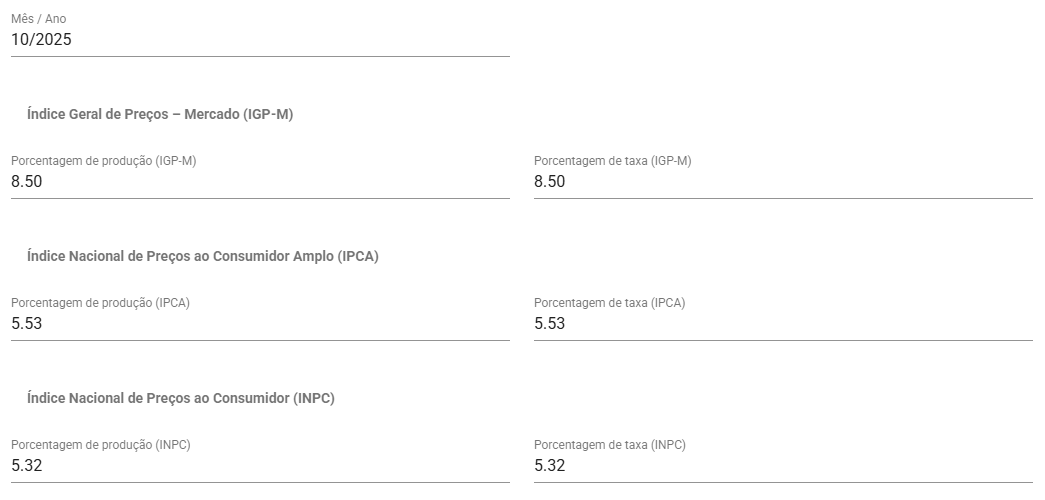Image resolution: width=1045 pixels, height=500 pixels.
Task: Click the "Porcentagem de taxa (IGP-M)" label
Action: pos(612,161)
